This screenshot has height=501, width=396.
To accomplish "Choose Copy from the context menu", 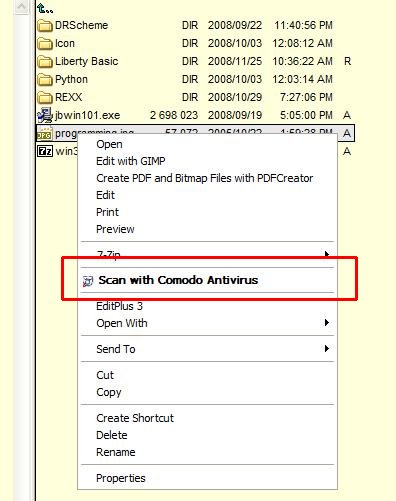I will point(109,392).
